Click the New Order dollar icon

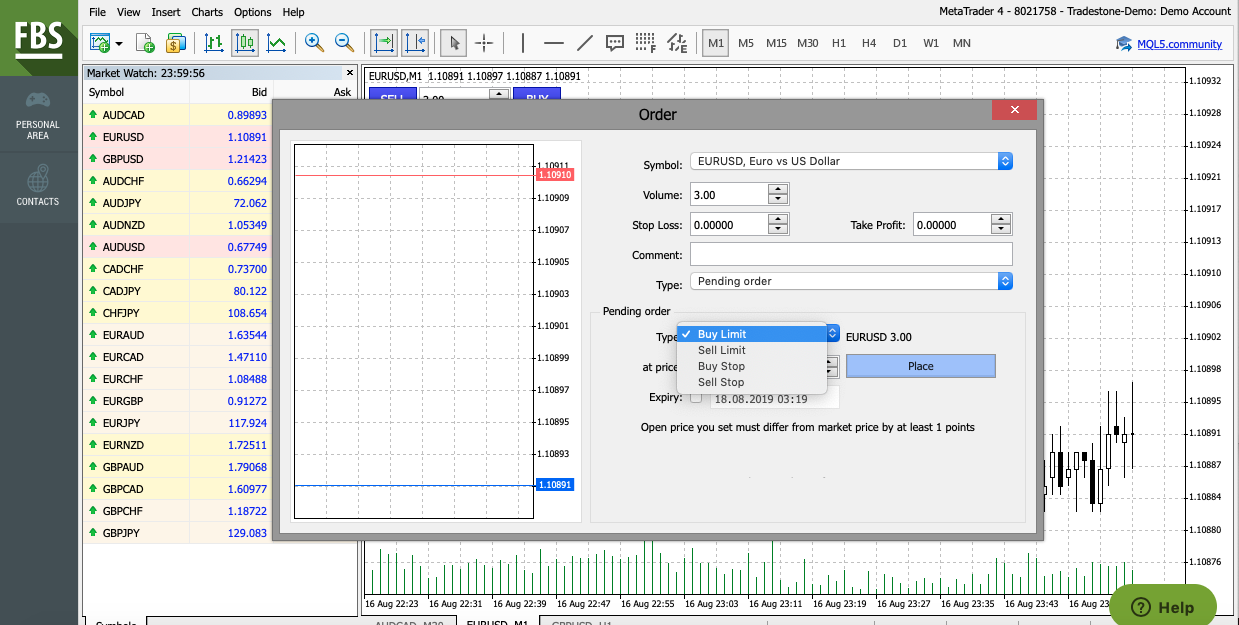176,43
